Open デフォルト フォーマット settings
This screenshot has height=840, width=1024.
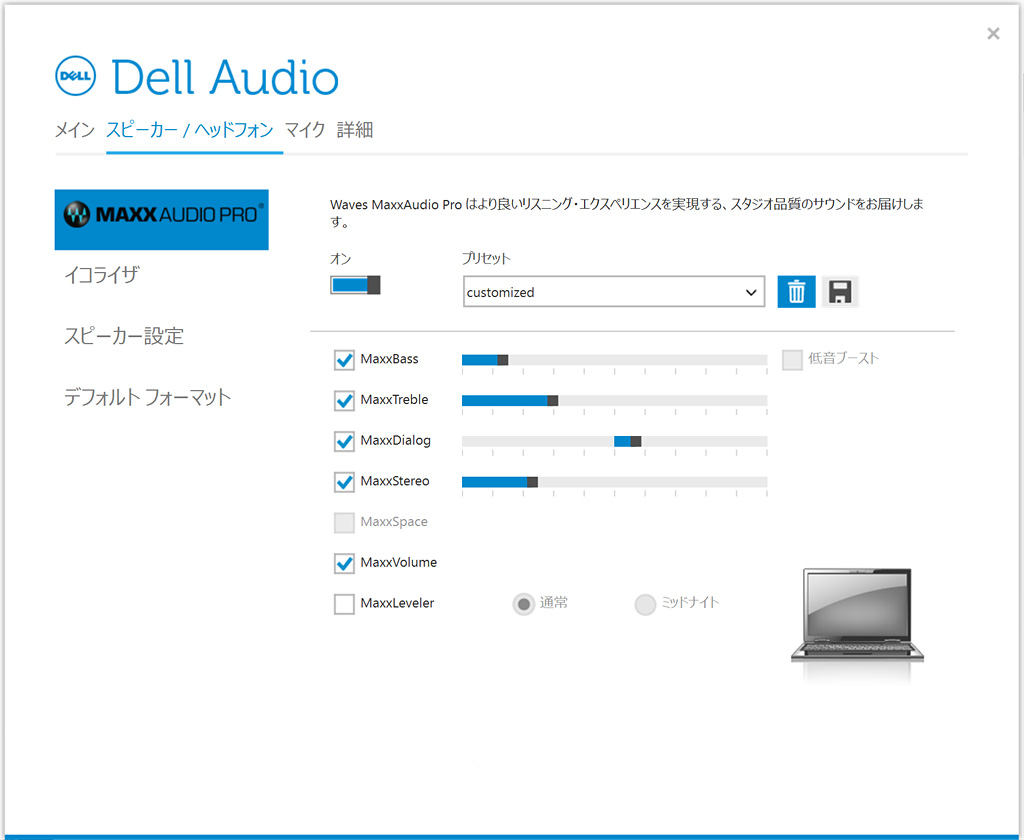(x=148, y=397)
